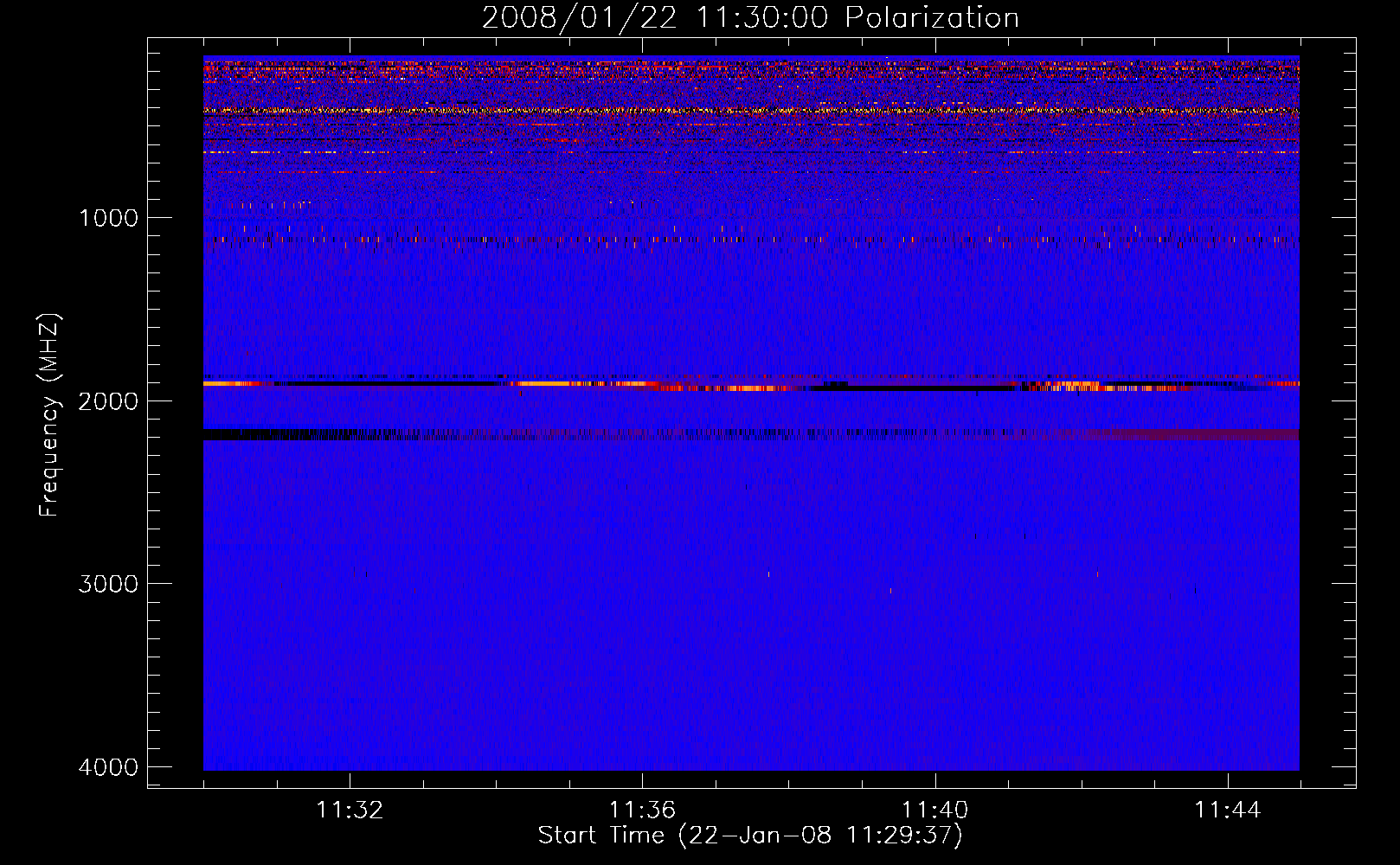Click the yellow noisy band near 400 MHz

tap(751, 111)
